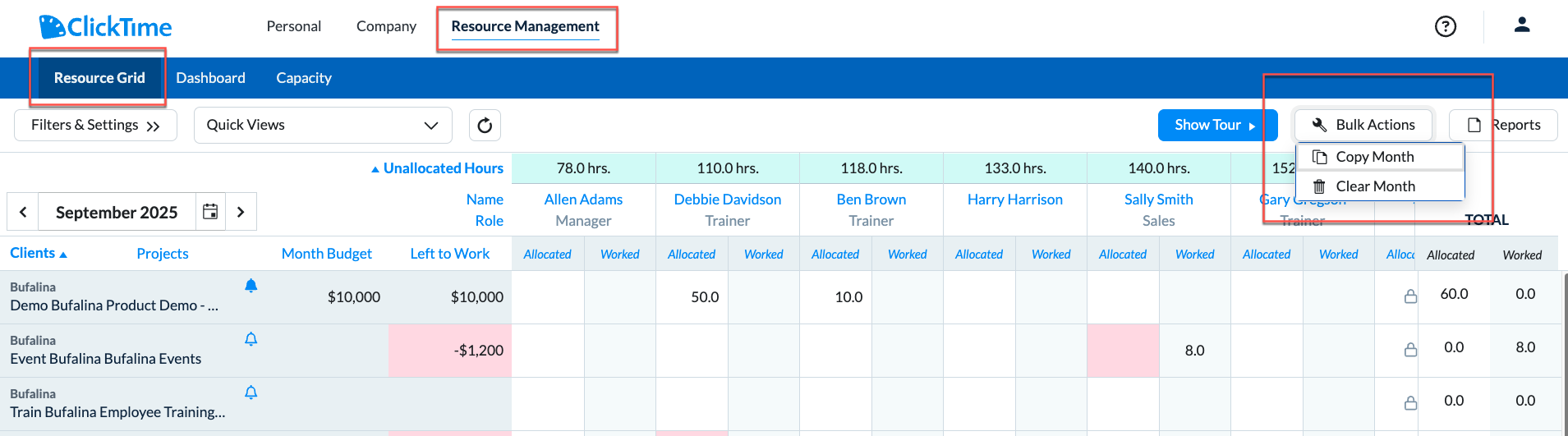Select Copy Month from Bulk Actions

(x=1380, y=157)
